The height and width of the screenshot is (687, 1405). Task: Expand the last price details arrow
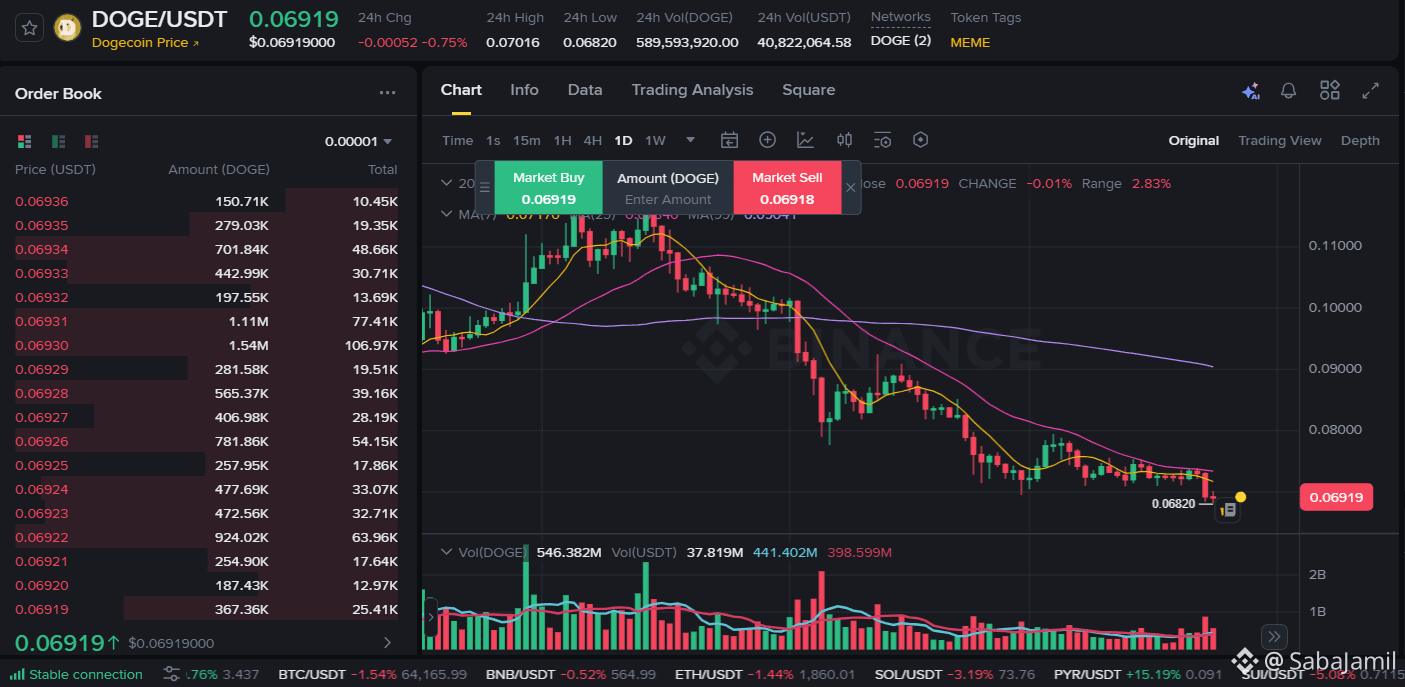click(x=388, y=643)
